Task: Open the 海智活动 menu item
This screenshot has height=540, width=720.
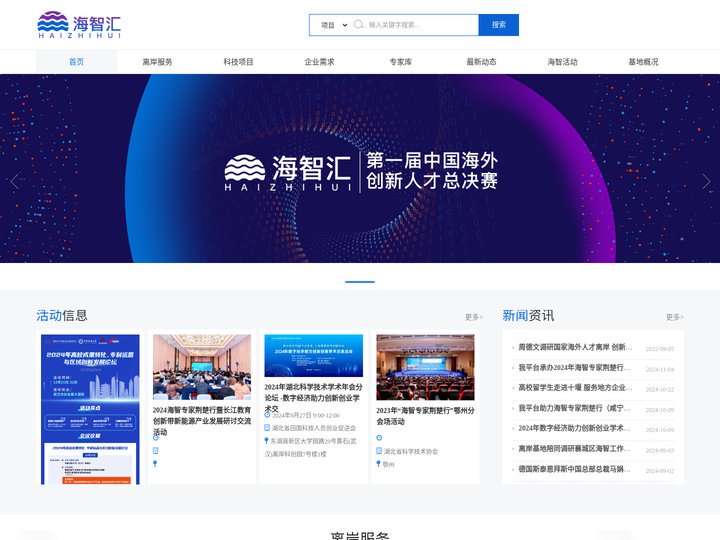Action: (x=562, y=62)
